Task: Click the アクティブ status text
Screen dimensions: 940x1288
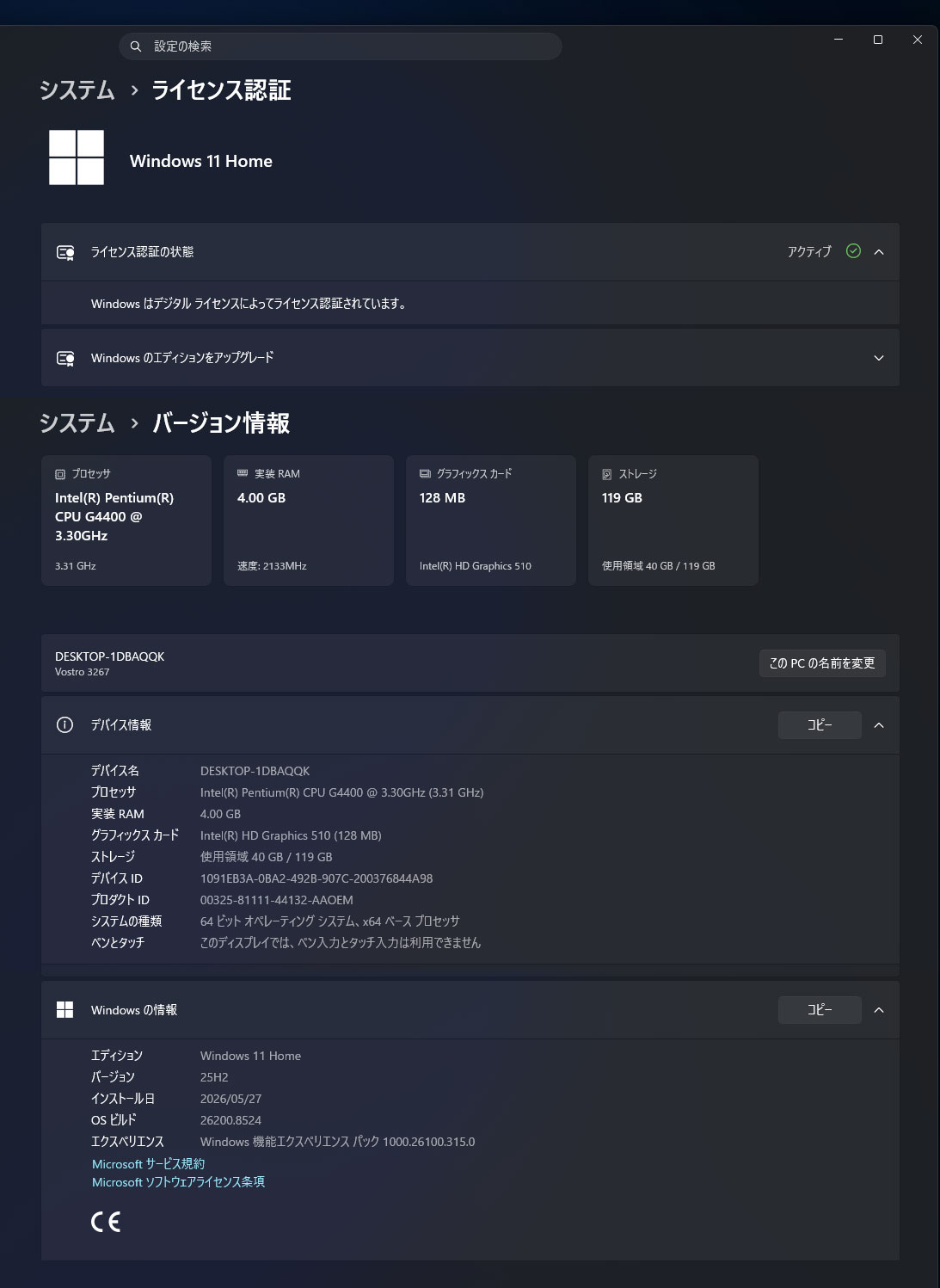Action: pos(809,252)
